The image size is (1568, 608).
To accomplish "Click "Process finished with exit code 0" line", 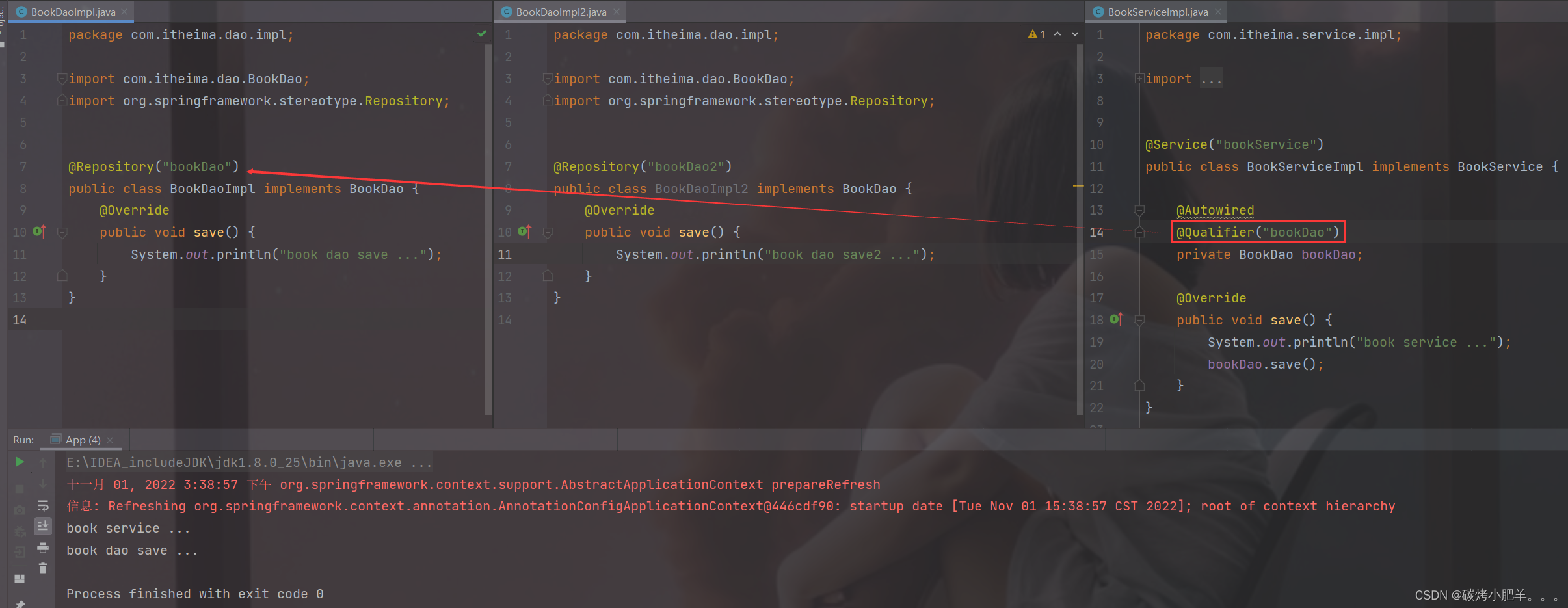I will (194, 594).
